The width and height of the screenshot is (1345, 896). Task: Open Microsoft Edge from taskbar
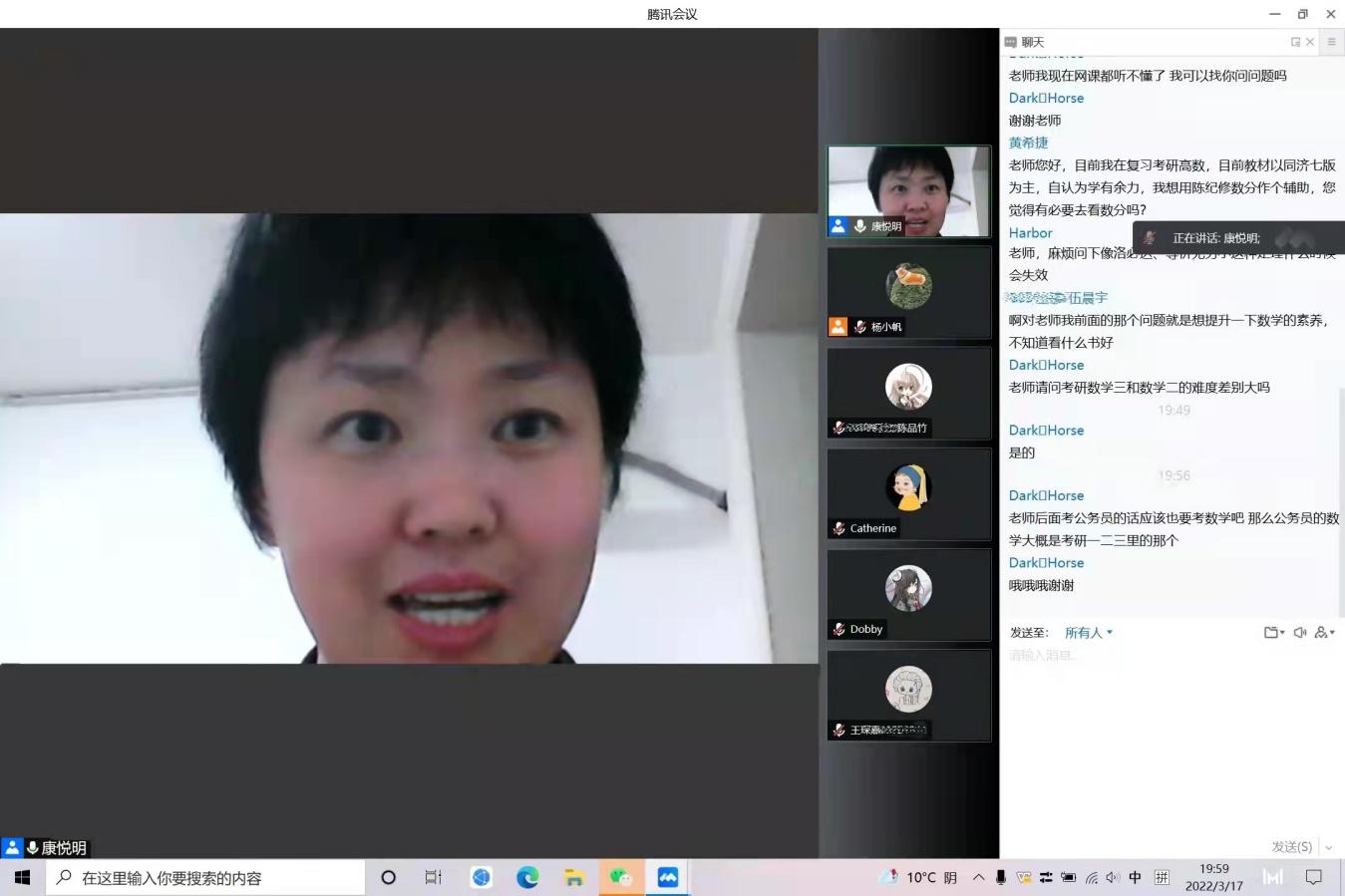527,877
